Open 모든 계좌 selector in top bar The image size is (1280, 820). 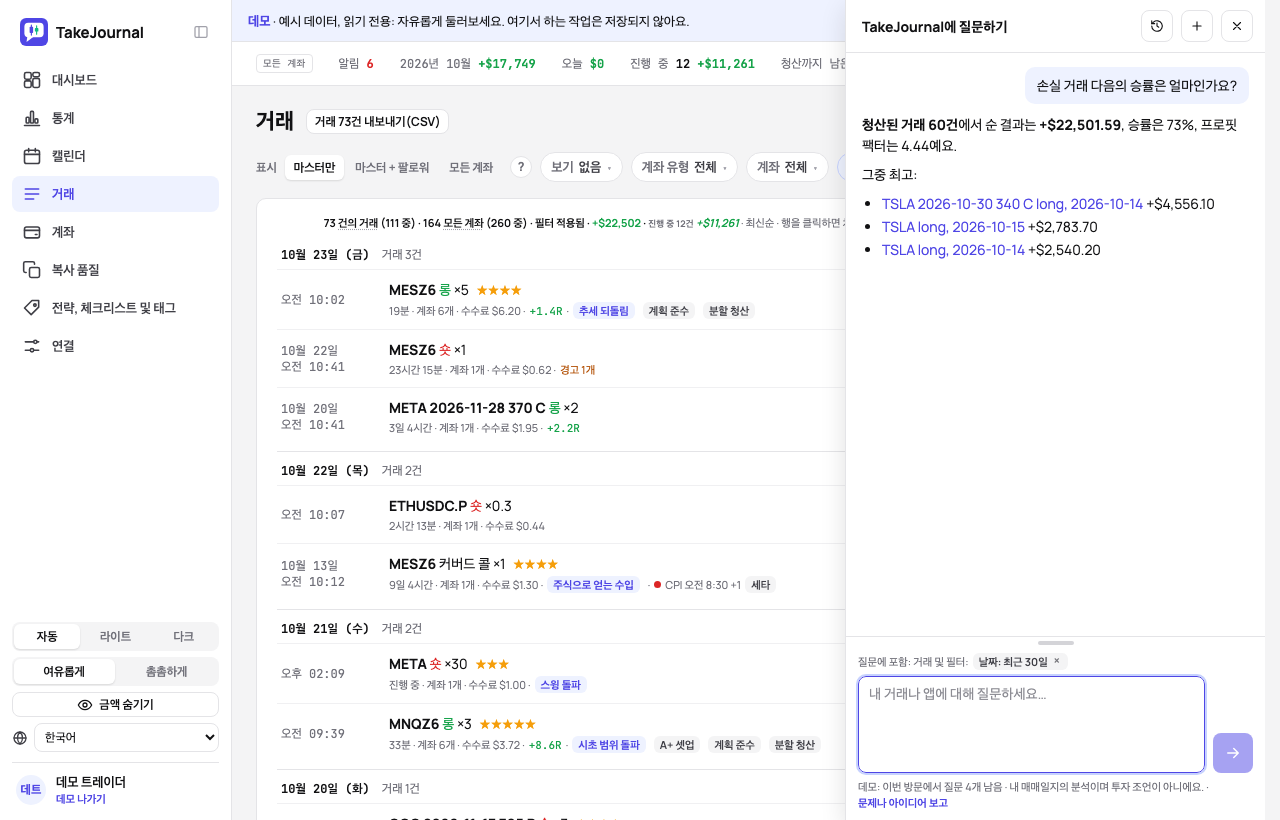point(284,63)
